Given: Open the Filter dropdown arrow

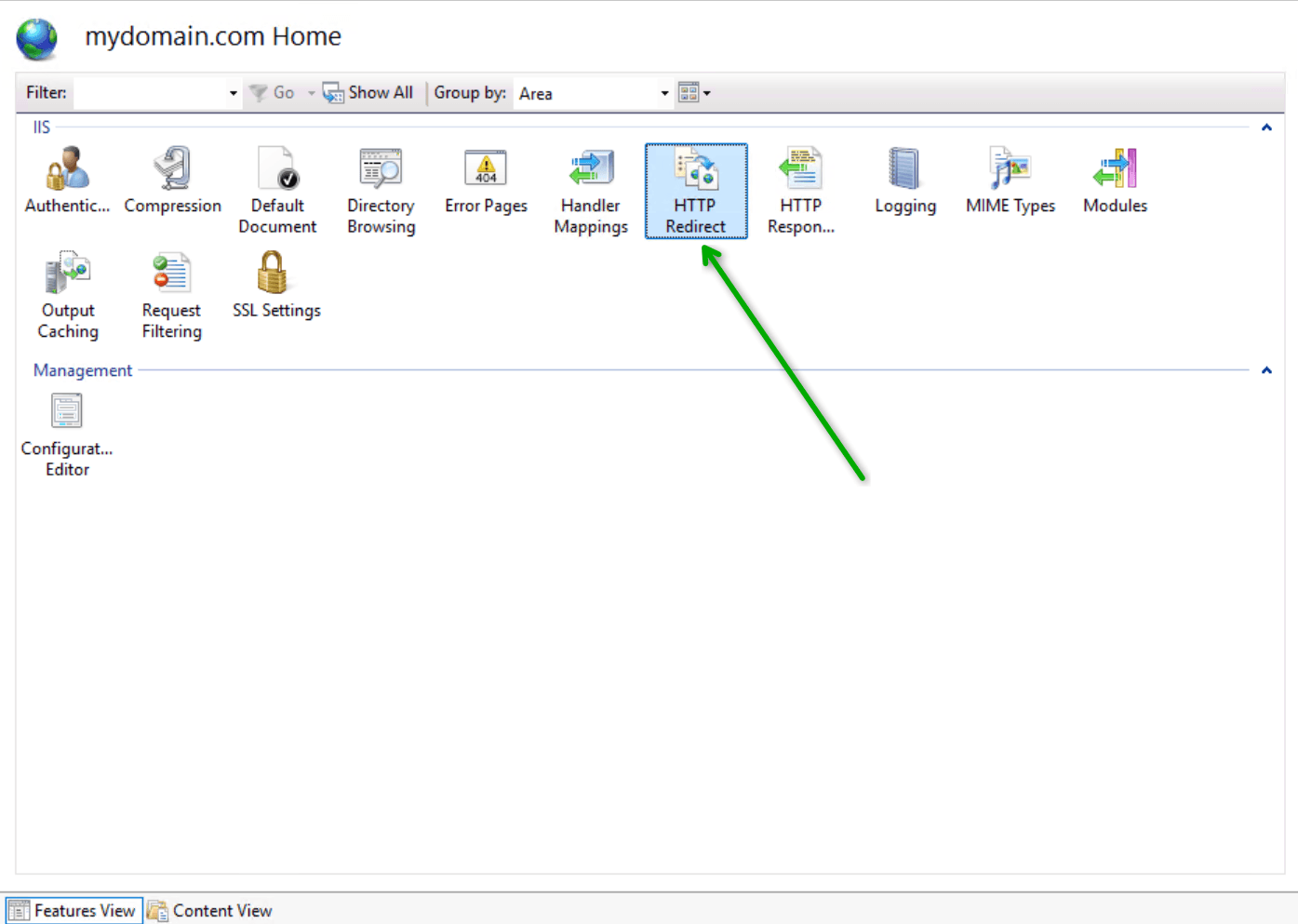Looking at the screenshot, I should coord(234,93).
